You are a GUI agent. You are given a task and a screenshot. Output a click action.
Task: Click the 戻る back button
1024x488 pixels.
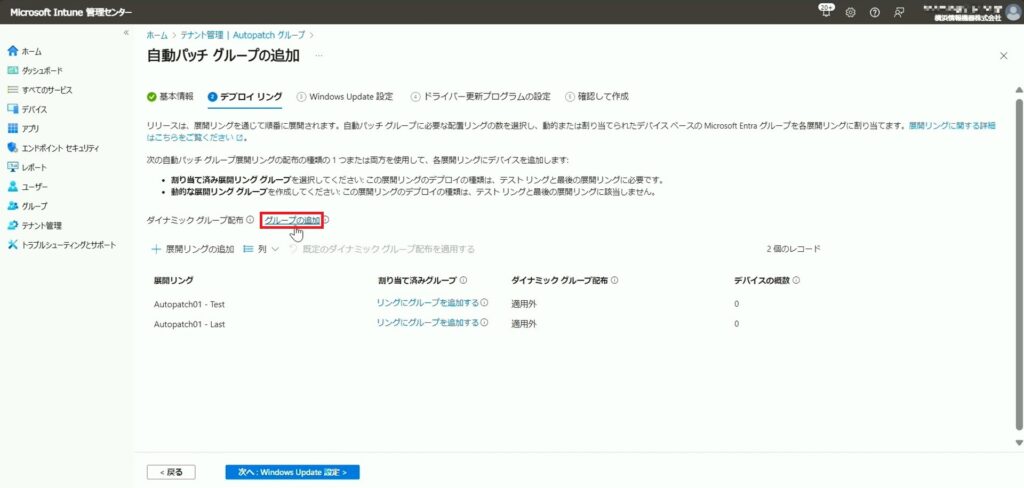pyautogui.click(x=171, y=472)
